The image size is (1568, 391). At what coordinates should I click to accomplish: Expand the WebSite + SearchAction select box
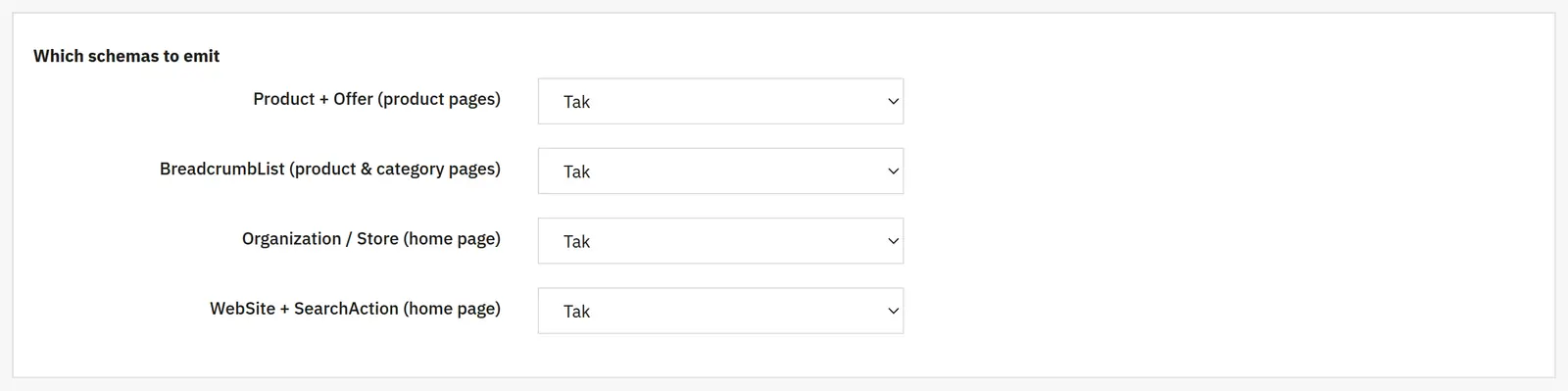click(720, 311)
